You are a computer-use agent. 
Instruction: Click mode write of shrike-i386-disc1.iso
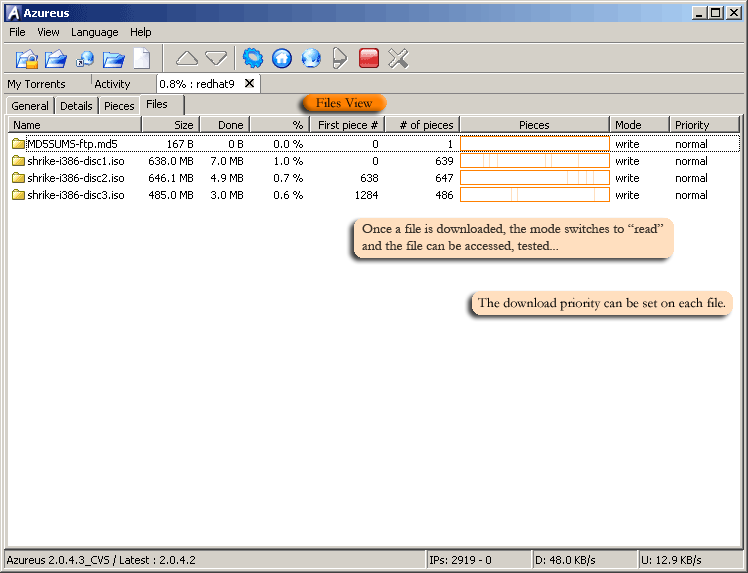tap(627, 161)
